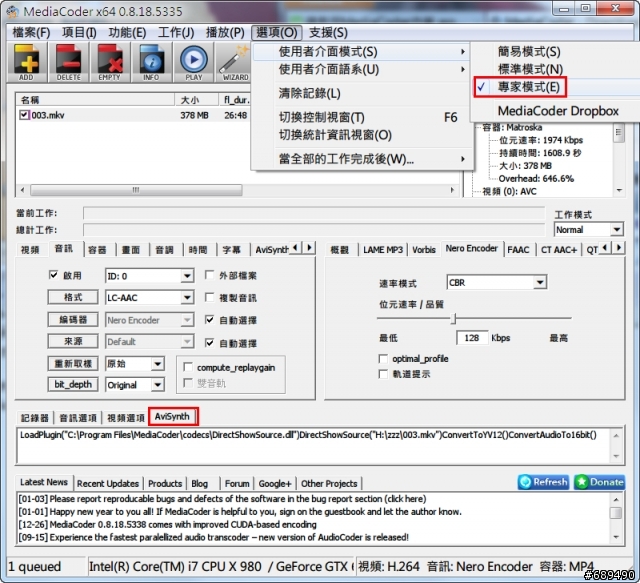Choose MediaCoder Dropbox menu entry
The image size is (640, 583).
click(558, 111)
